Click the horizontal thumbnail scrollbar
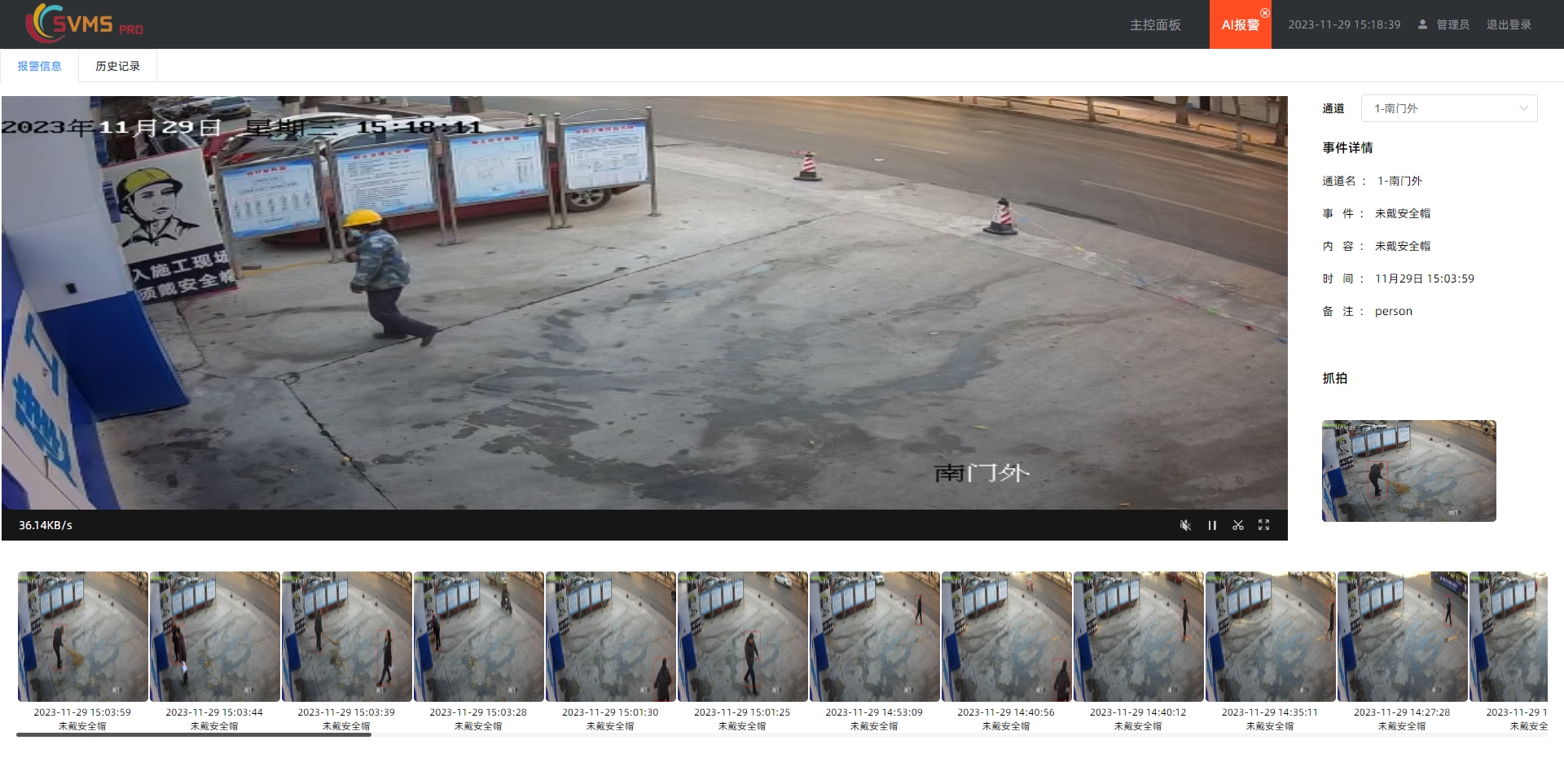This screenshot has height=784, width=1564. point(194,734)
